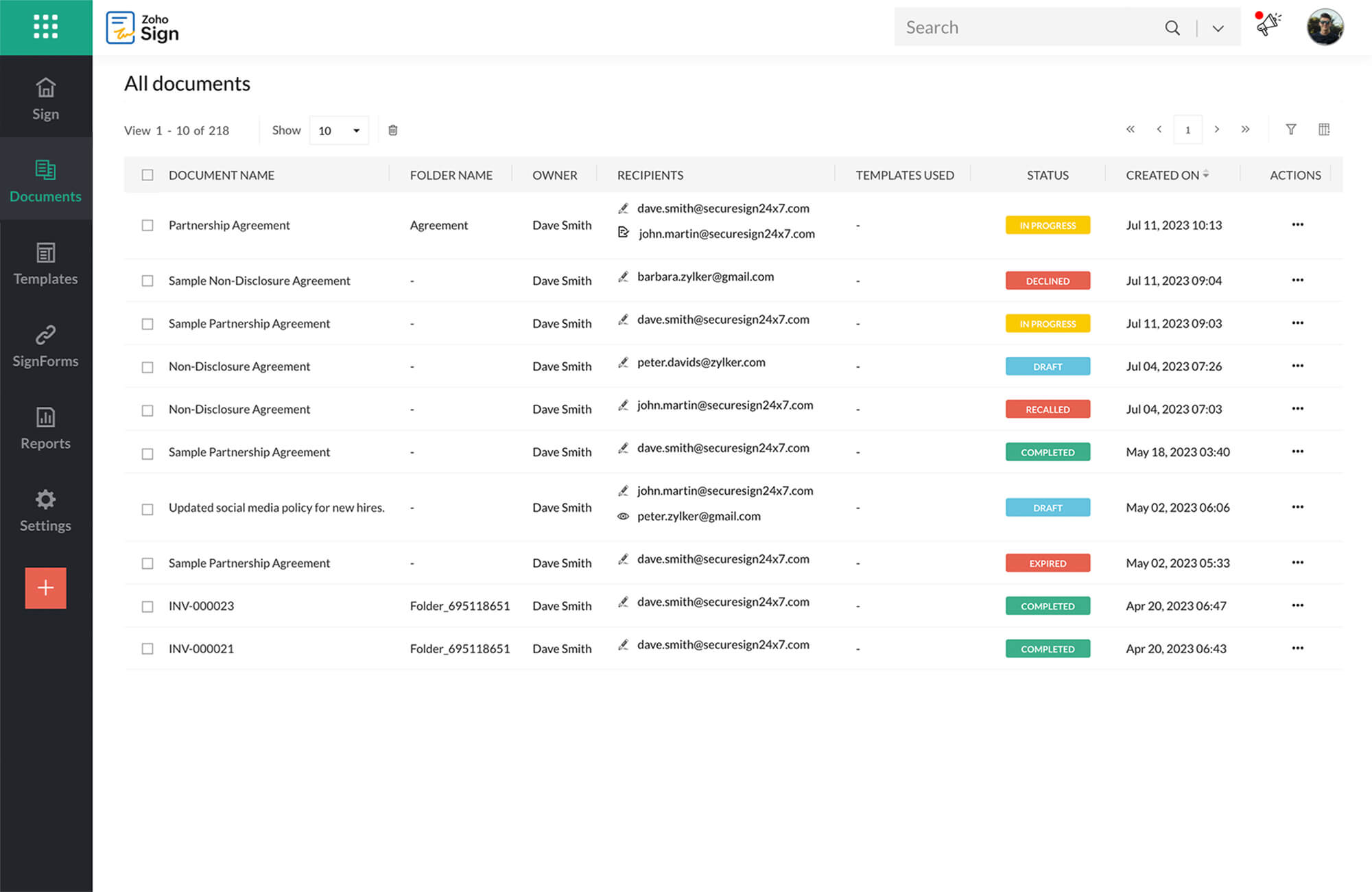The width and height of the screenshot is (1372, 892).
Task: Open the filter funnel icon
Action: (x=1290, y=130)
